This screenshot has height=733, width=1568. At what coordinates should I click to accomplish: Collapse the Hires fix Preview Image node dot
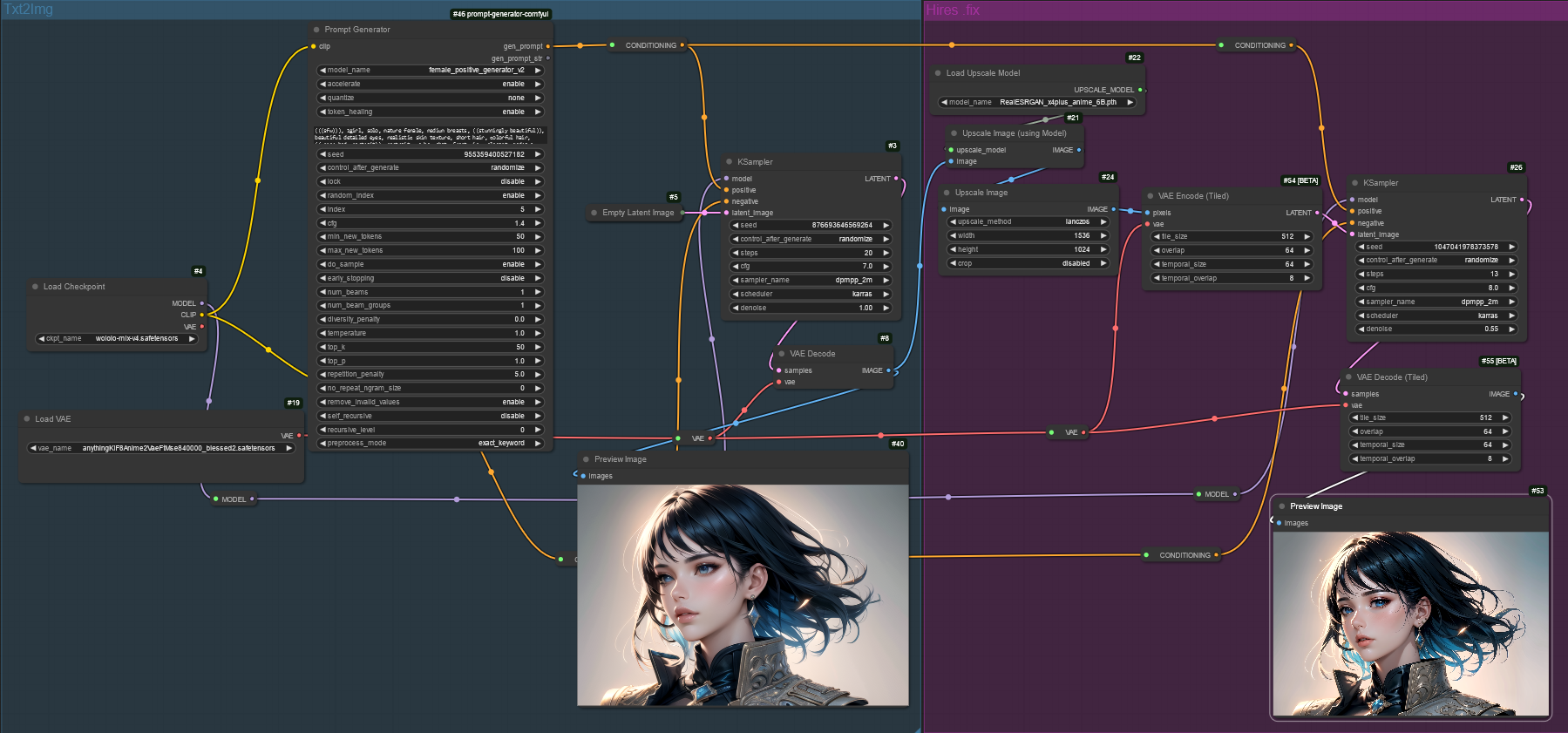click(1282, 506)
